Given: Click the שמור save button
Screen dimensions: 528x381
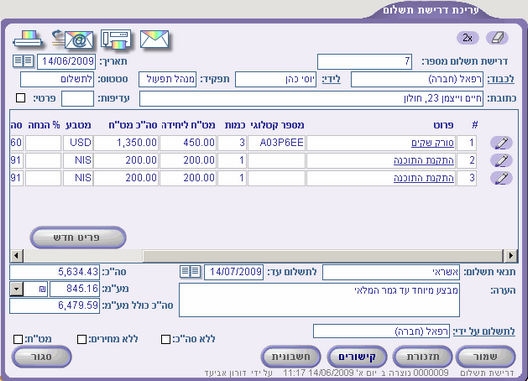Looking at the screenshot, I should [486, 356].
